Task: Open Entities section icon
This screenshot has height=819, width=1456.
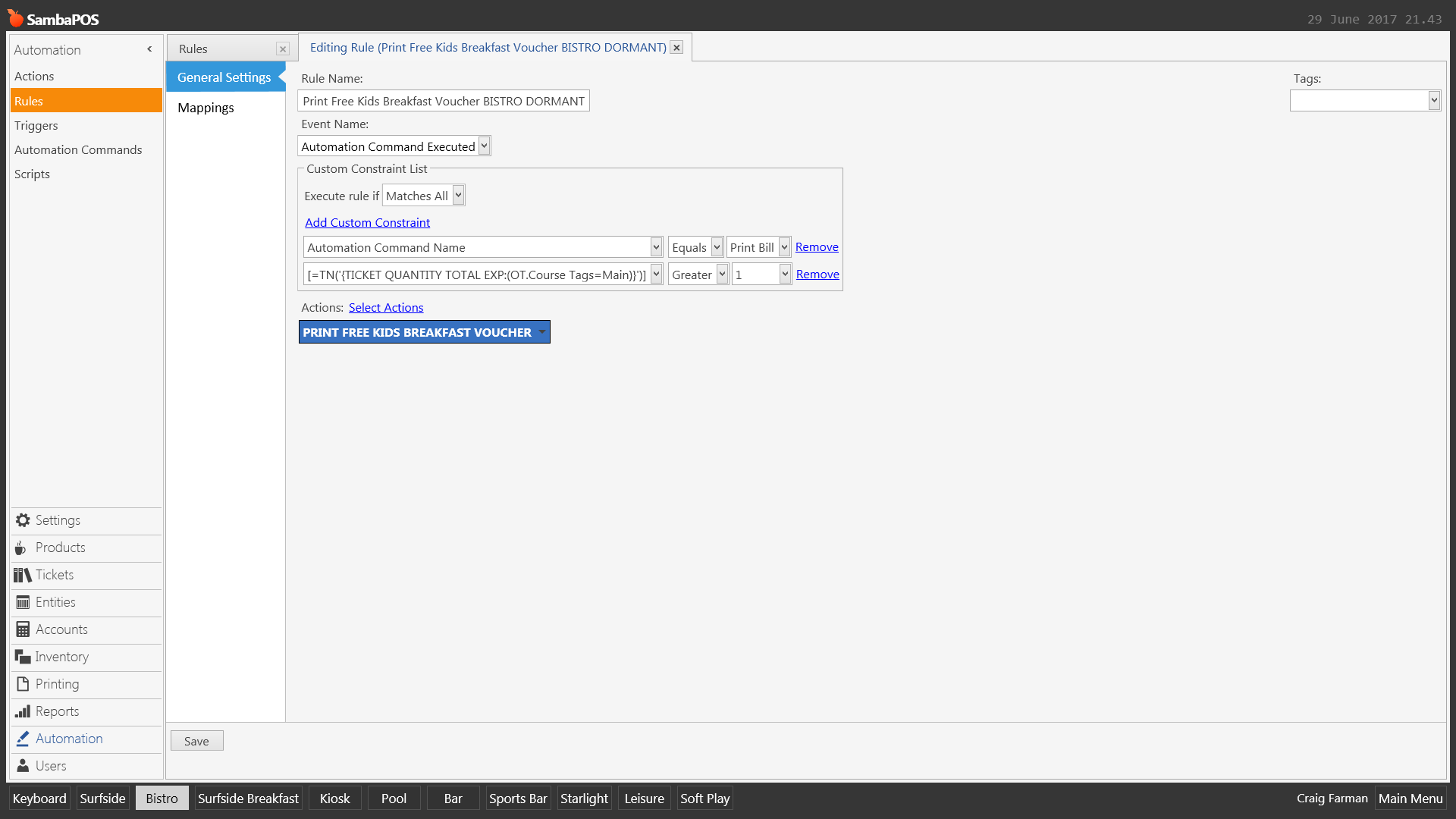Action: coord(23,602)
